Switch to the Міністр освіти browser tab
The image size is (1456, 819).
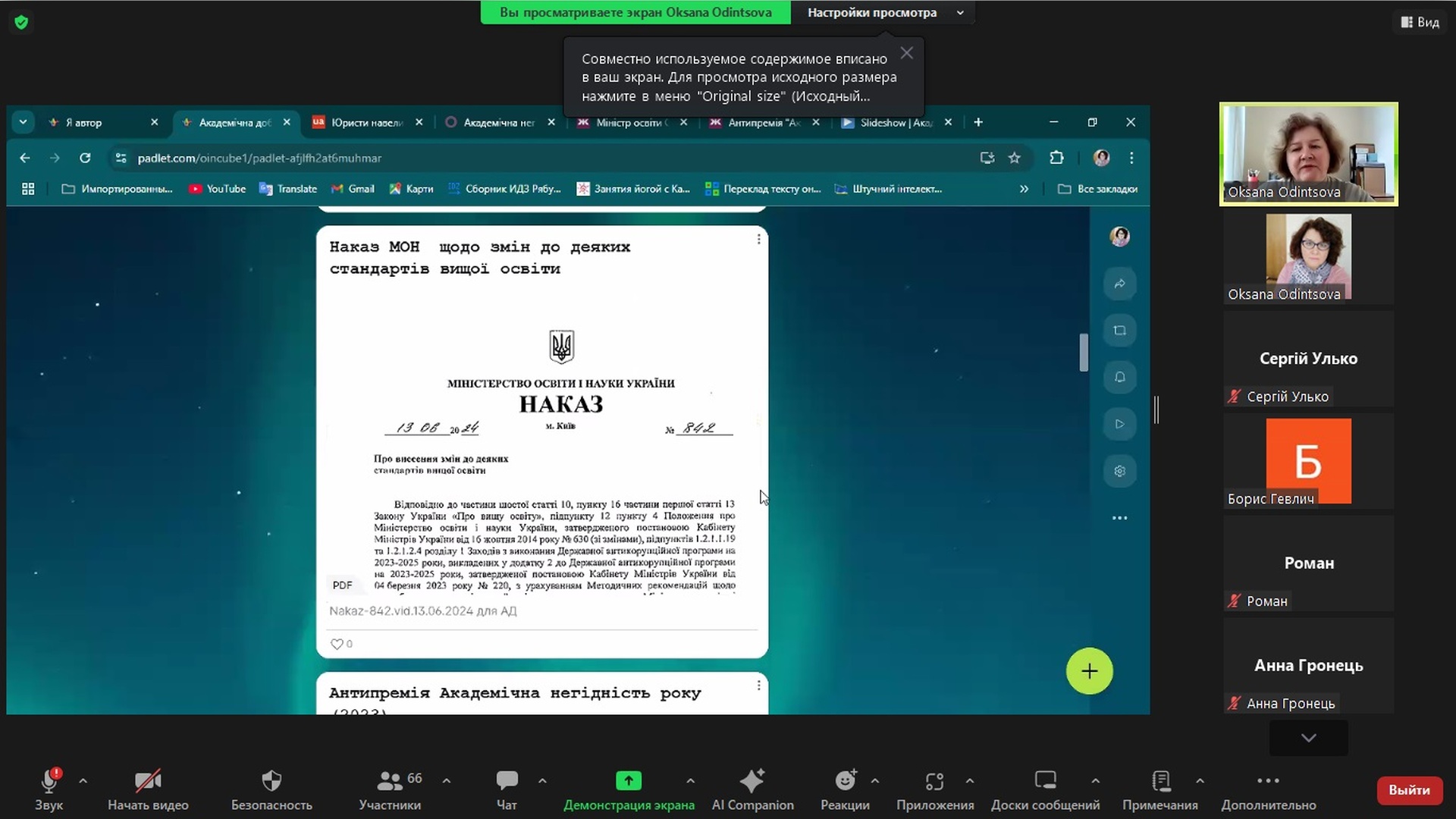coord(629,122)
